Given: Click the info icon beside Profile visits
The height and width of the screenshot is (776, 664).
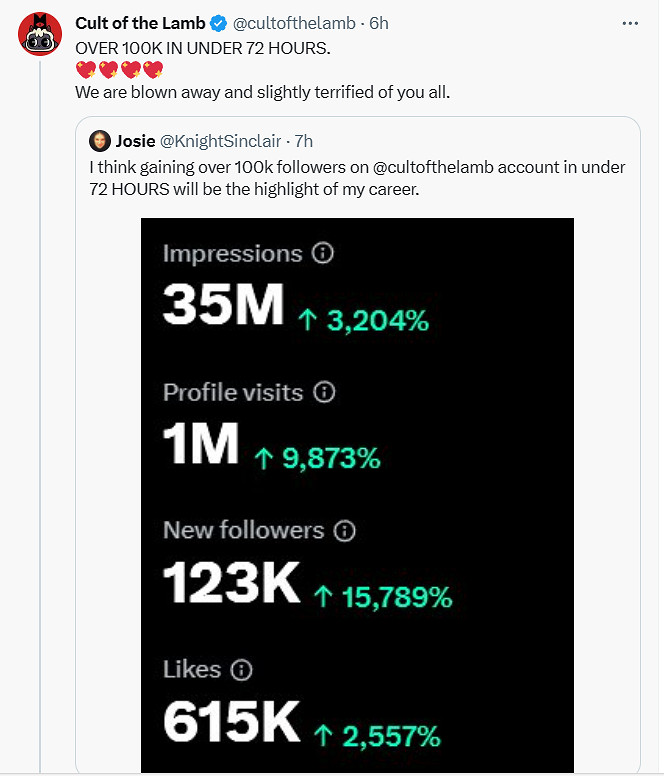Looking at the screenshot, I should pyautogui.click(x=323, y=393).
